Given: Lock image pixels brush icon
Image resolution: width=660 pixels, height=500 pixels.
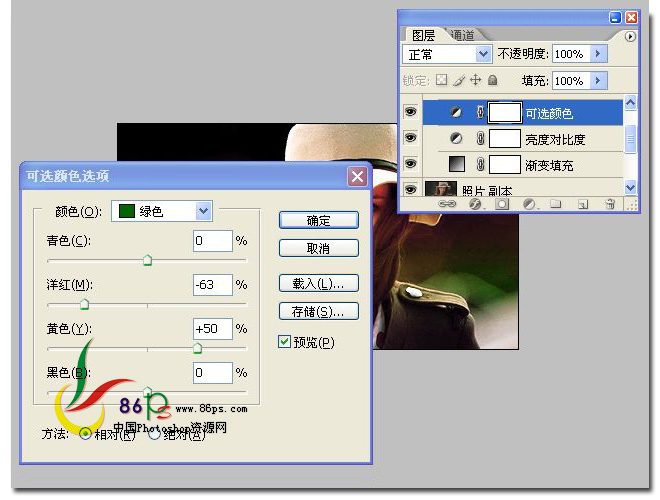Looking at the screenshot, I should (x=459, y=80).
